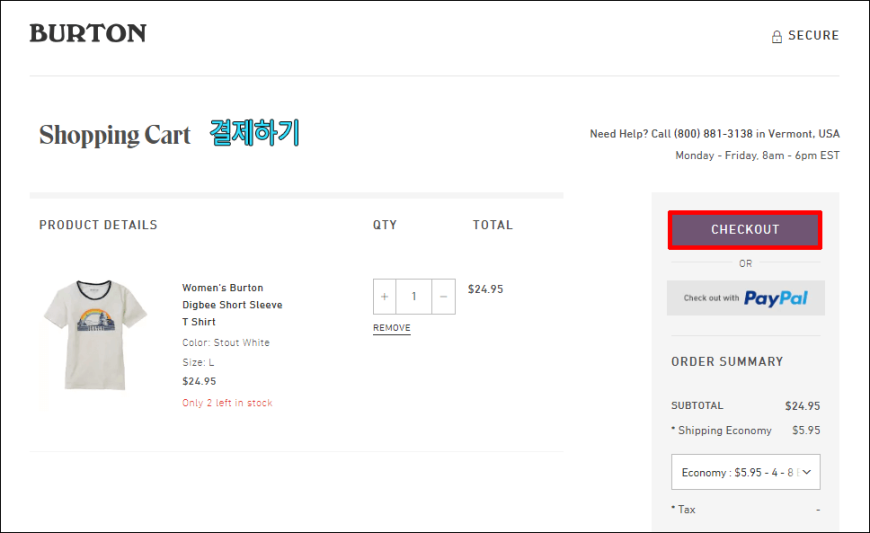
Task: Click the quantity field showing 1
Action: (414, 297)
